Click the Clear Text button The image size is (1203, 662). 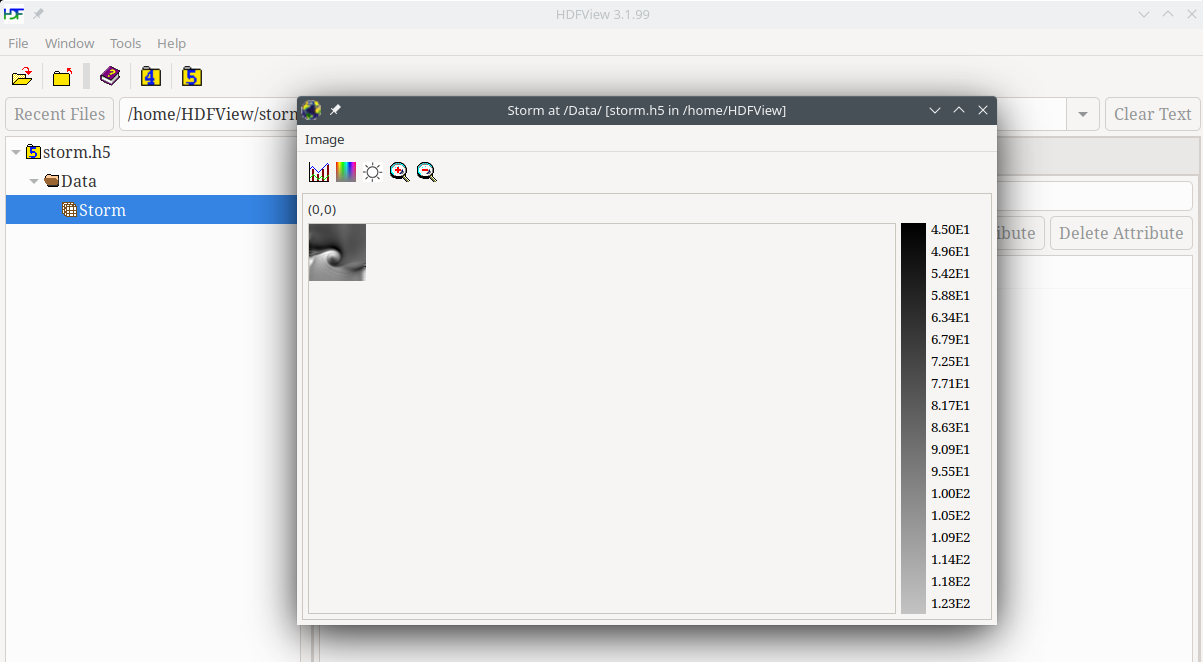click(1152, 114)
